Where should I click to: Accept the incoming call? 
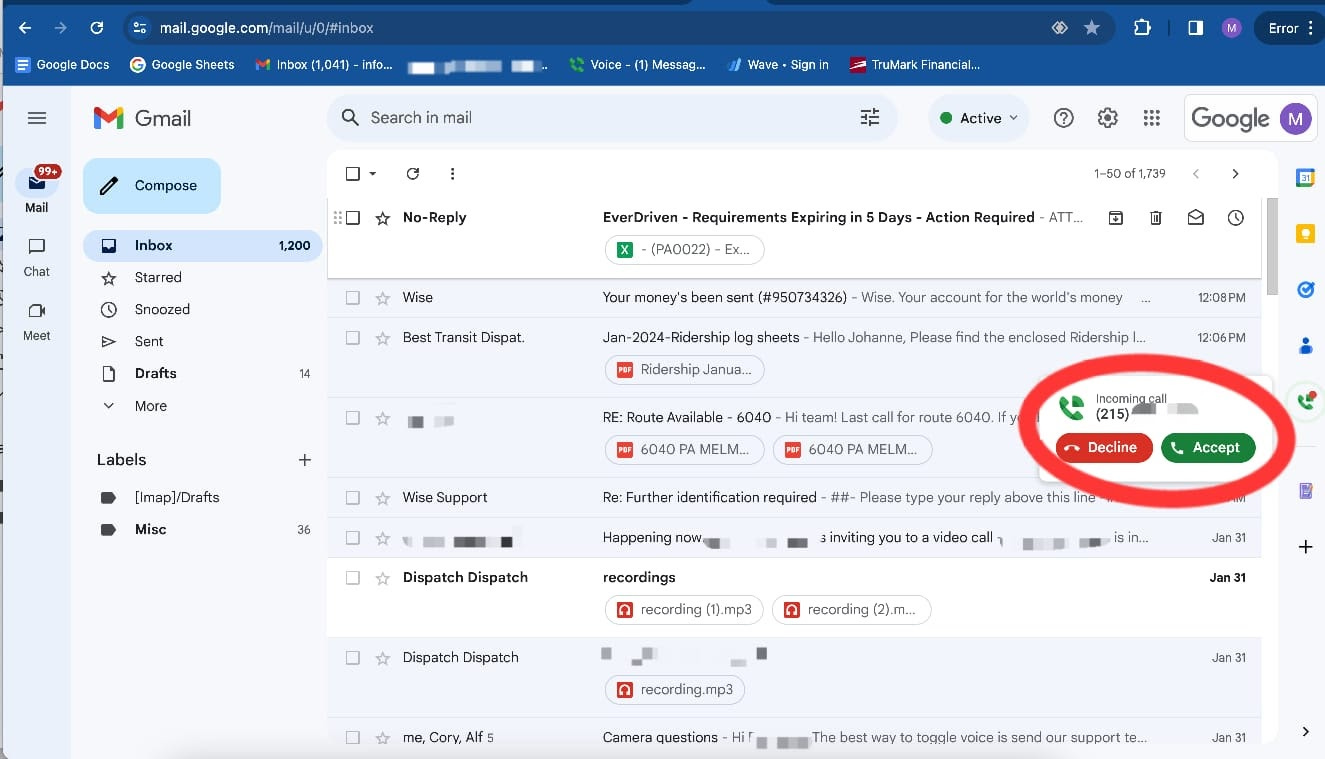pyautogui.click(x=1208, y=448)
